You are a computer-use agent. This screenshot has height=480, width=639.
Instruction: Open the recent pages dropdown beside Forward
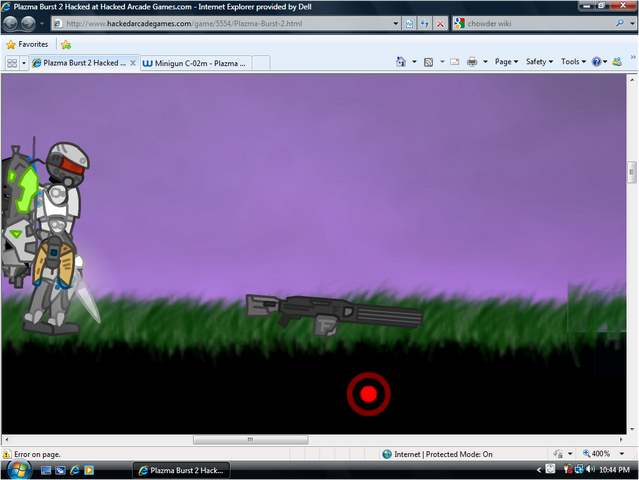(42, 24)
